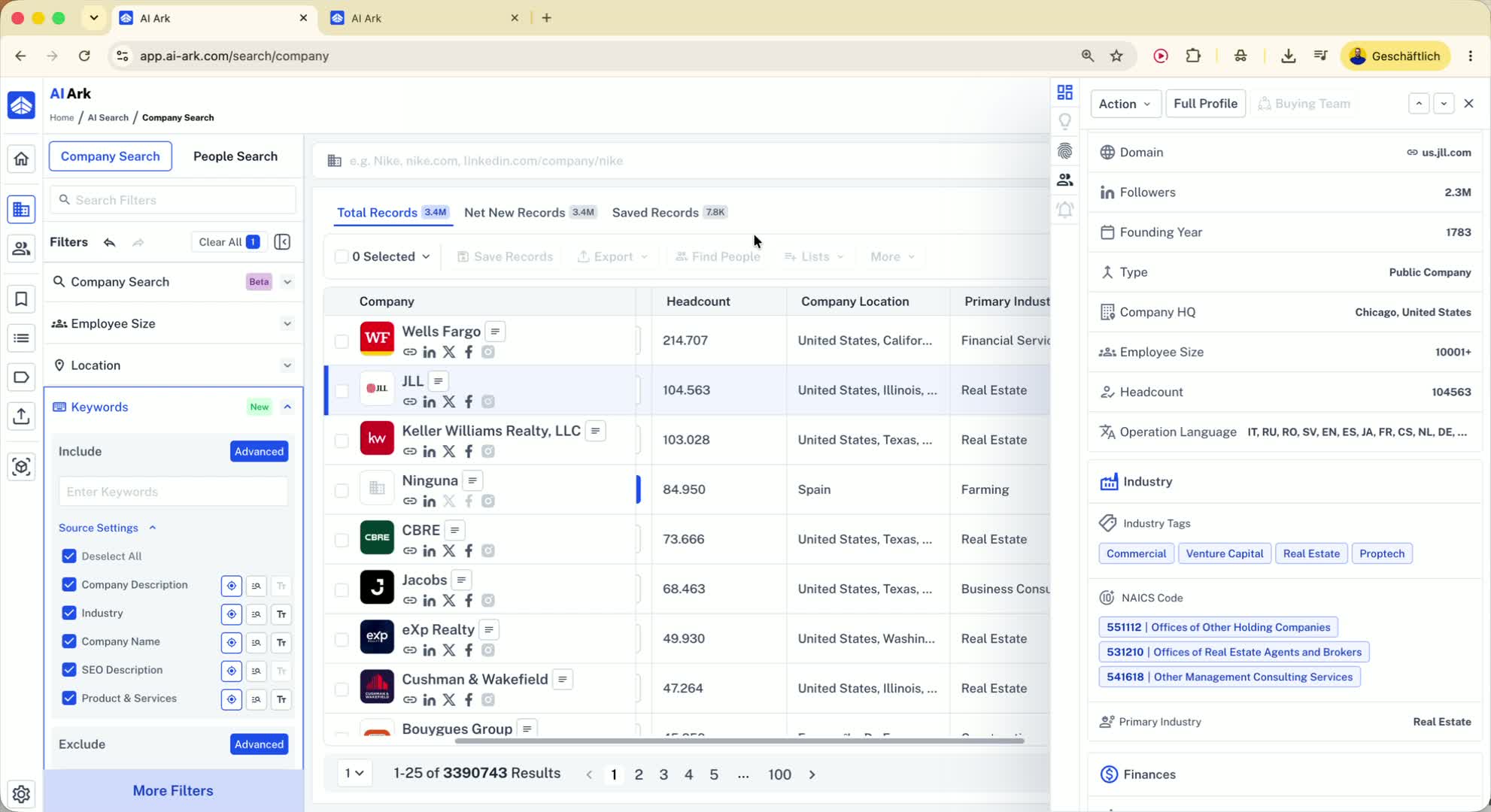Collapse the Keywords filter section

click(287, 407)
